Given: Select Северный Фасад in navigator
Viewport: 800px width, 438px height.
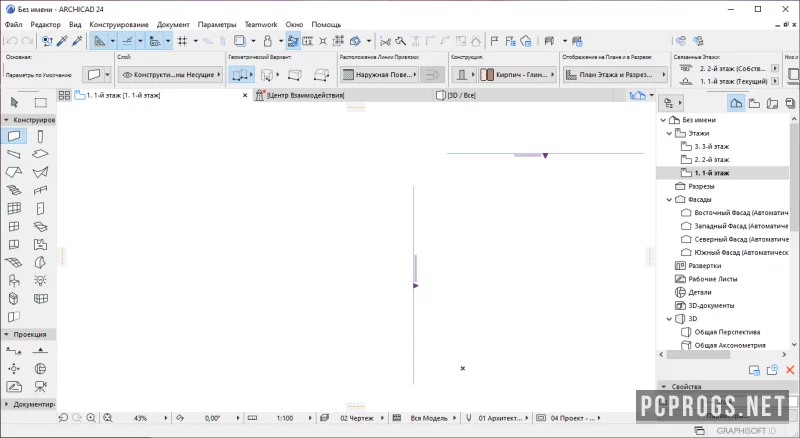Looking at the screenshot, I should tap(741, 239).
